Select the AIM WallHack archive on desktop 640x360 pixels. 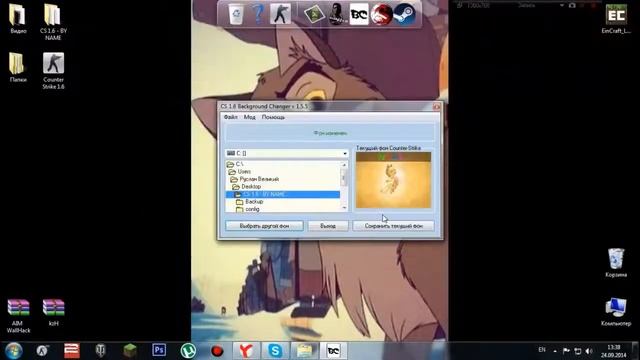[x=18, y=316]
